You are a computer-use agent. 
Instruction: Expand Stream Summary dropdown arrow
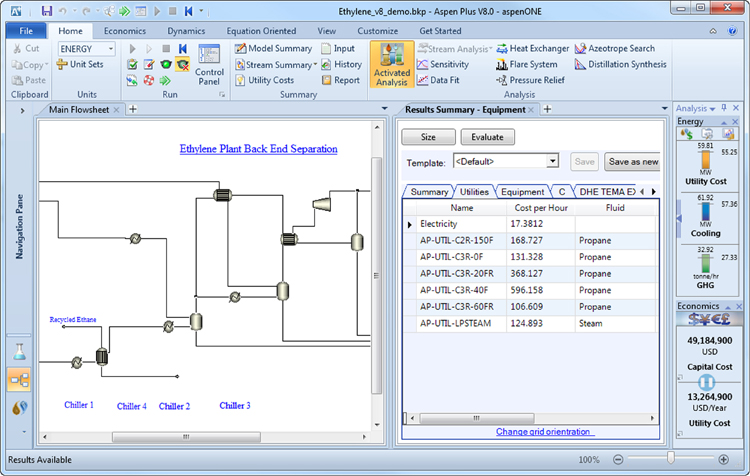point(315,64)
